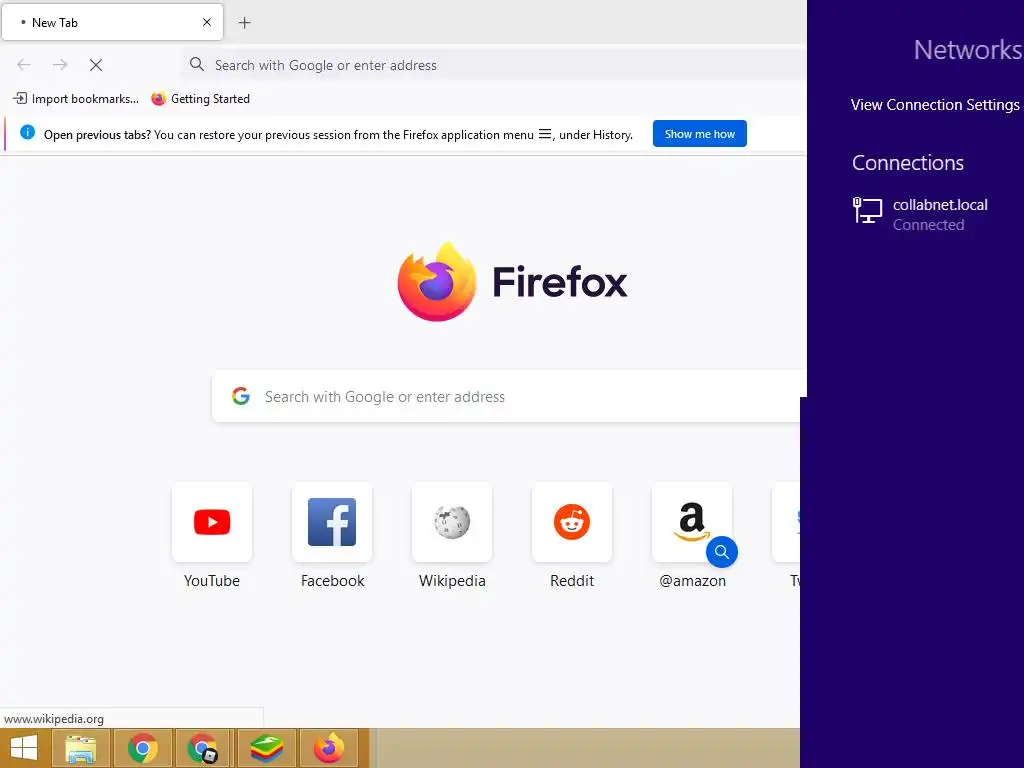Open the @amazon shortcut tile

click(692, 522)
